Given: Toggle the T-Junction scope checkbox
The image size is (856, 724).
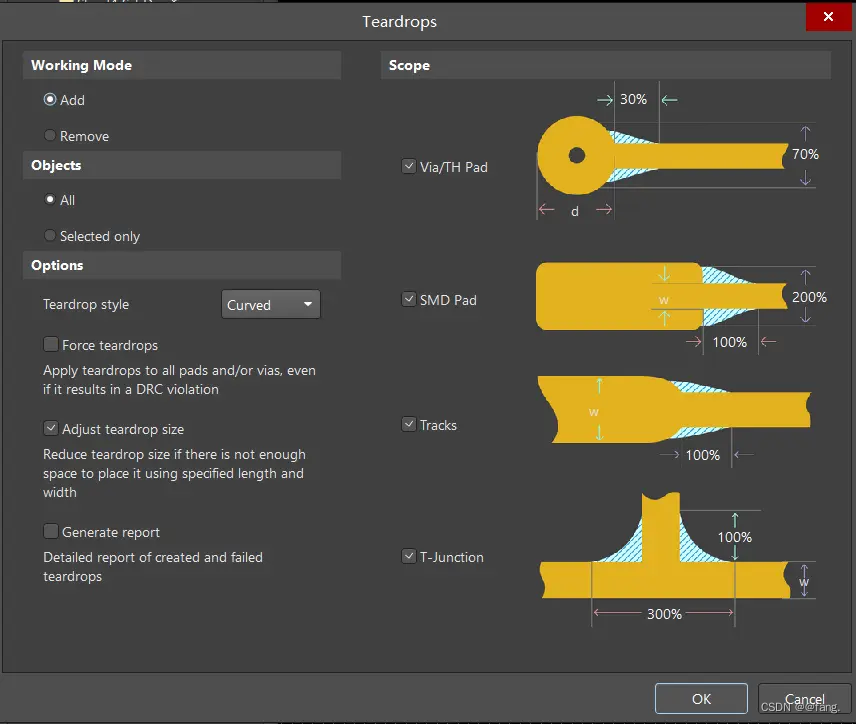Looking at the screenshot, I should 409,557.
